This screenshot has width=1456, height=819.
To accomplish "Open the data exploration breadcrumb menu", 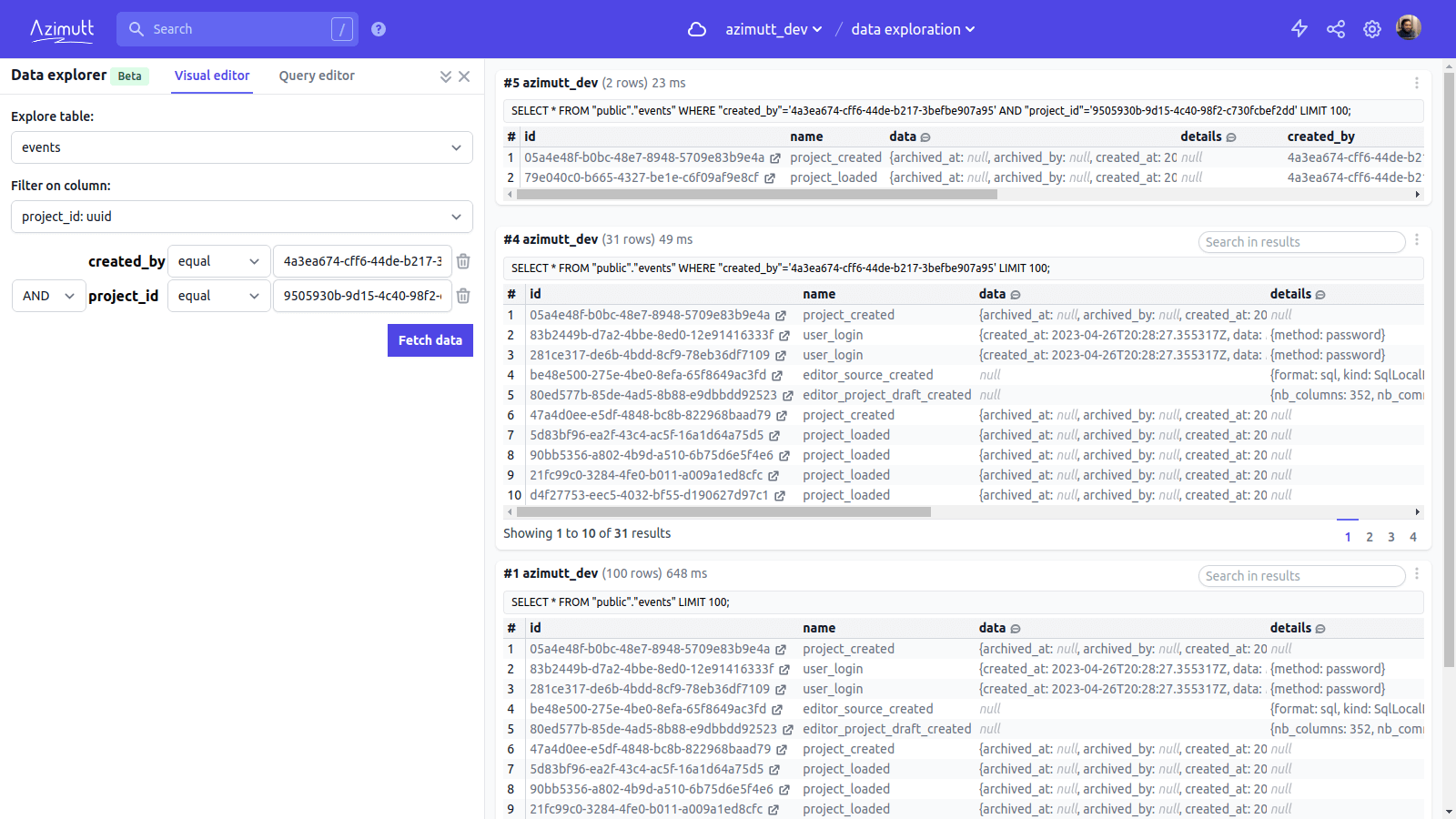I will coord(913,28).
